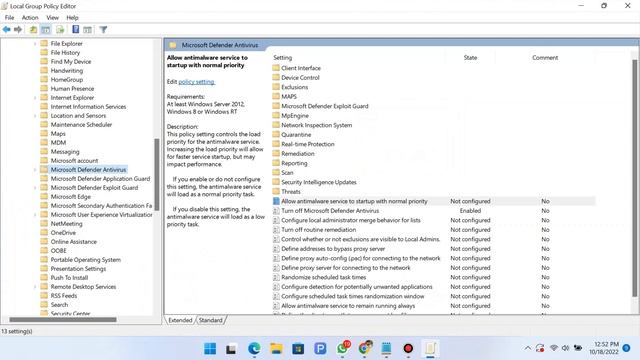Click the Quarantine folder icon
Screen dimensions: 640x360
click(276, 134)
